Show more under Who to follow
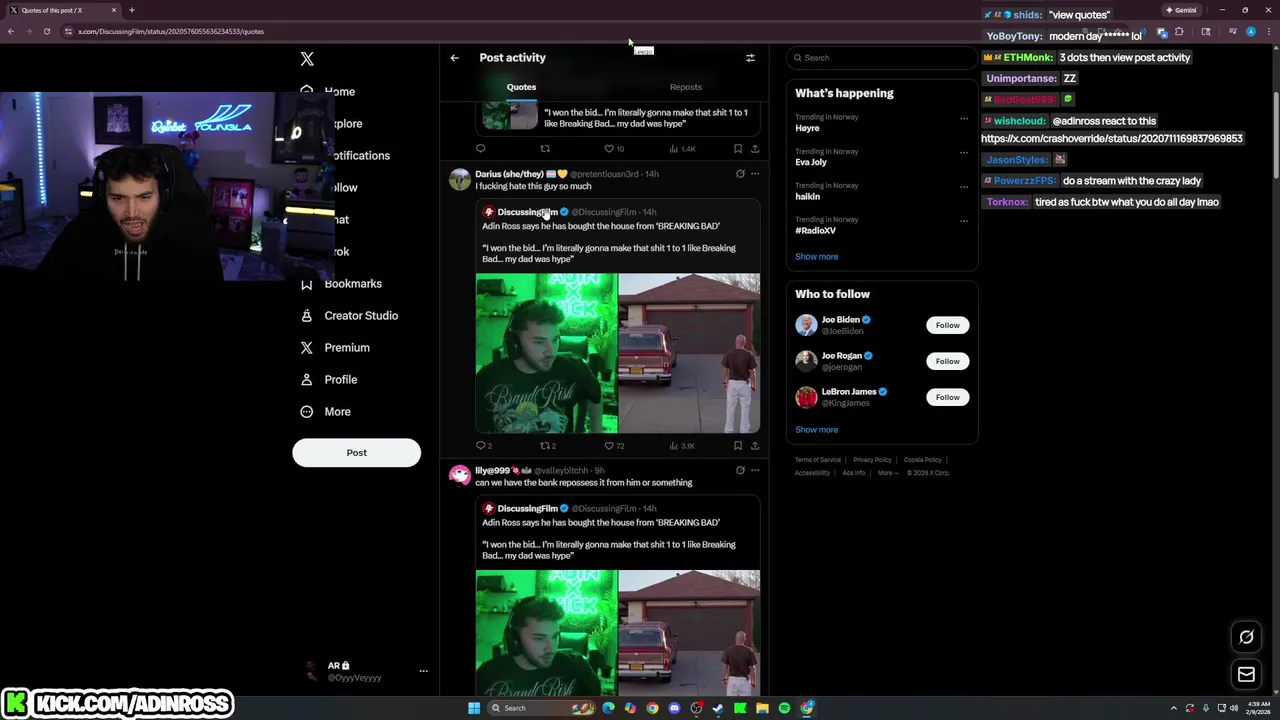Image resolution: width=1280 pixels, height=720 pixels. coord(817,430)
